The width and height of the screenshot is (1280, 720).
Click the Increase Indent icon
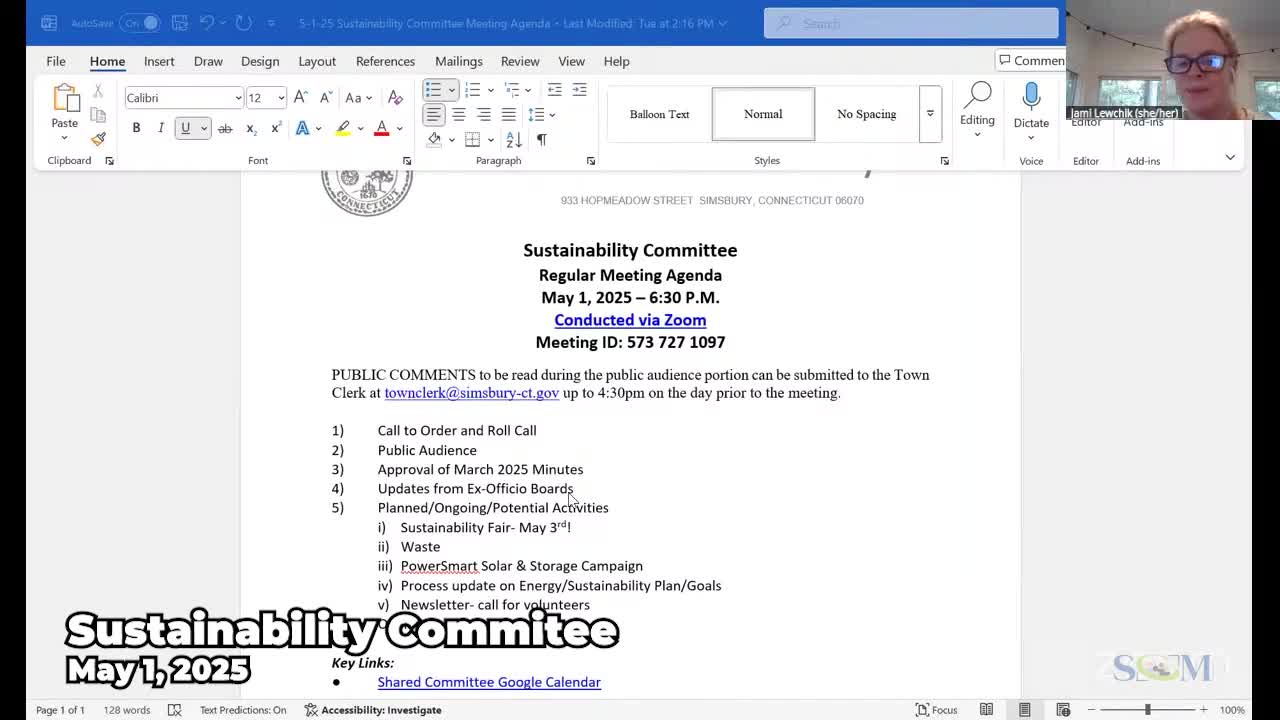point(579,90)
